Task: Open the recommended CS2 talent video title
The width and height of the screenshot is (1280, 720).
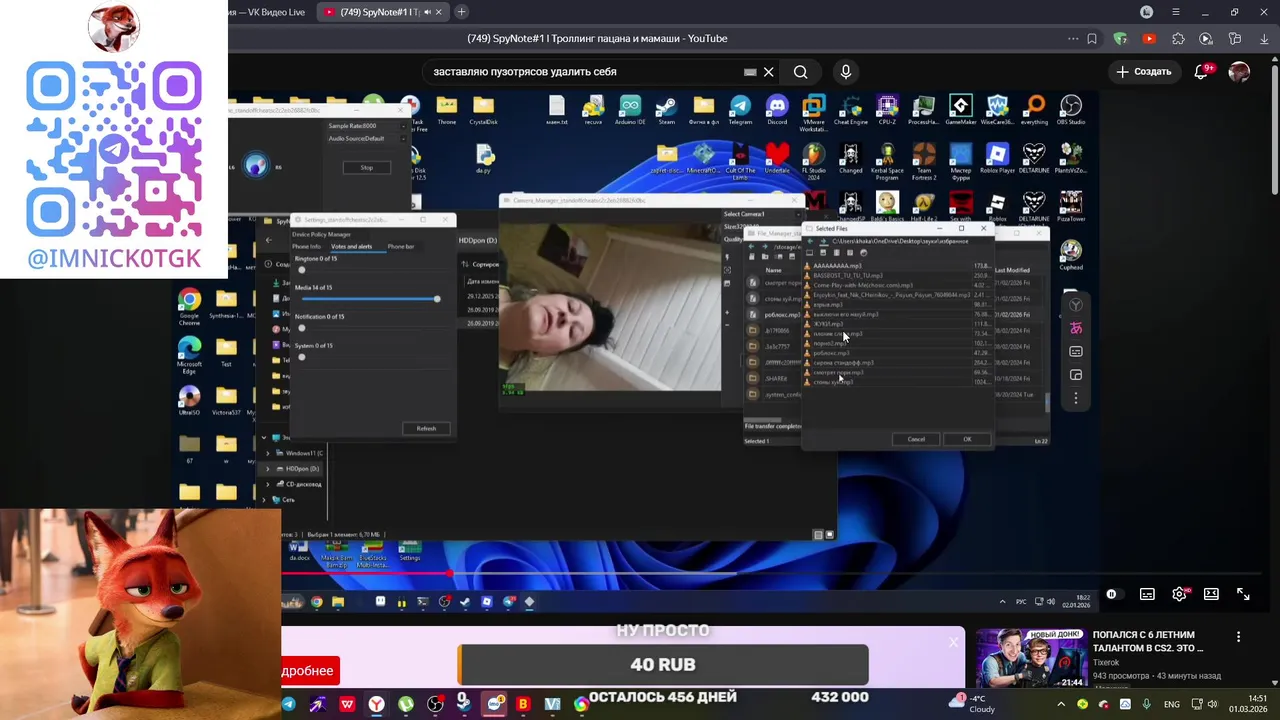Action: coord(1148,641)
